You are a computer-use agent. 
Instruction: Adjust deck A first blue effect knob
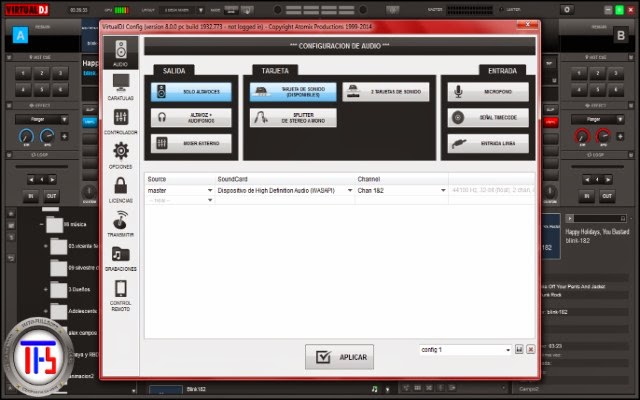[x=26, y=136]
